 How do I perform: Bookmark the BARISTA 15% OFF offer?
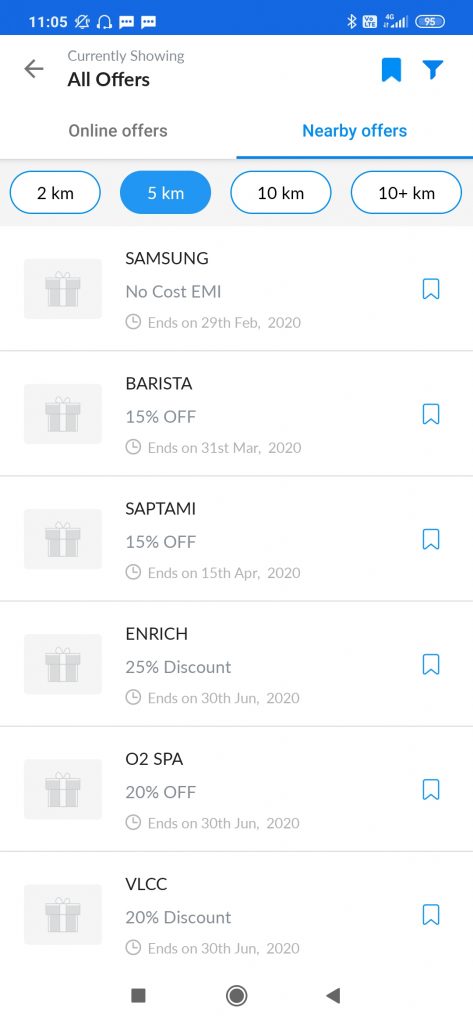pyautogui.click(x=431, y=414)
